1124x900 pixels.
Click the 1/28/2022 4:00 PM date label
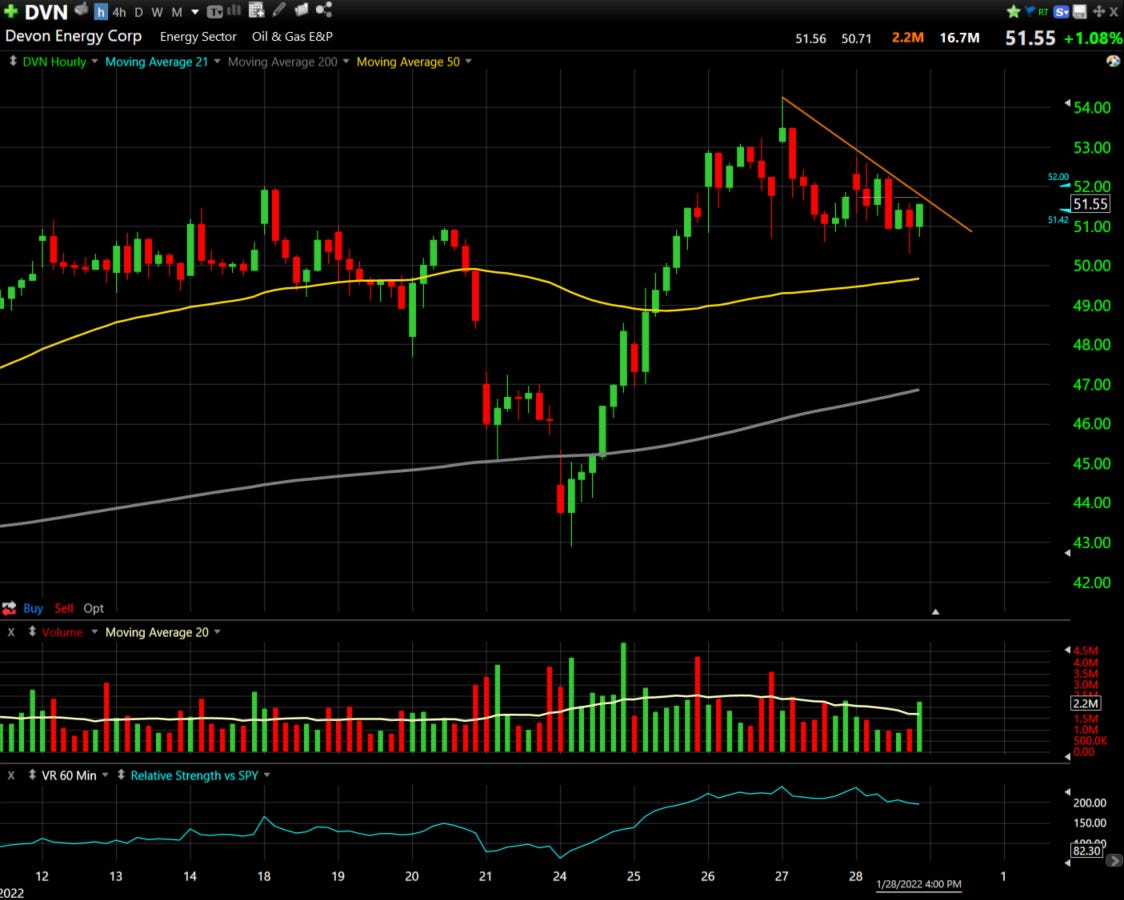click(x=919, y=884)
